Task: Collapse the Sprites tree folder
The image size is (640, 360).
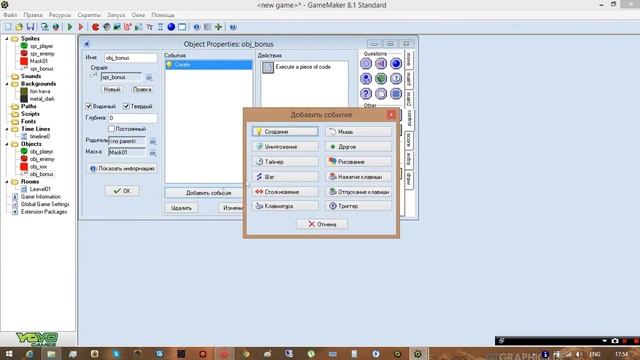Action: pos(7,38)
